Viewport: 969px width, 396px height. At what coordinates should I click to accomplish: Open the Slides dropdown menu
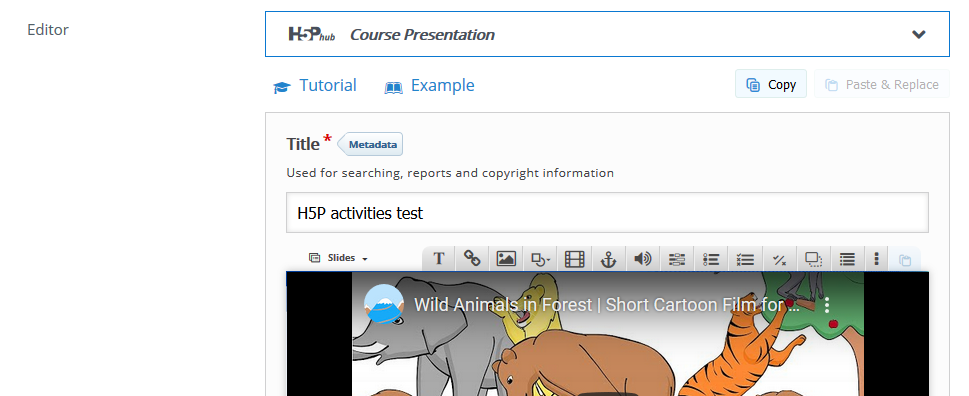point(338,258)
